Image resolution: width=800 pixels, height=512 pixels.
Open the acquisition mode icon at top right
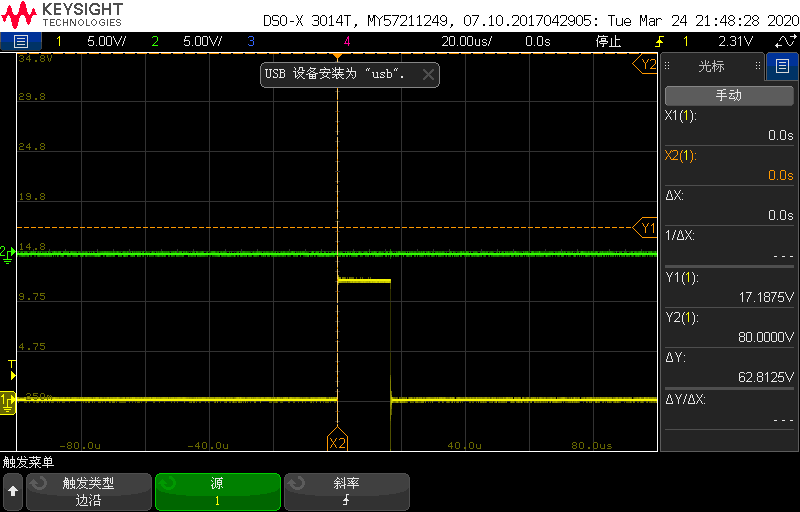click(x=785, y=41)
